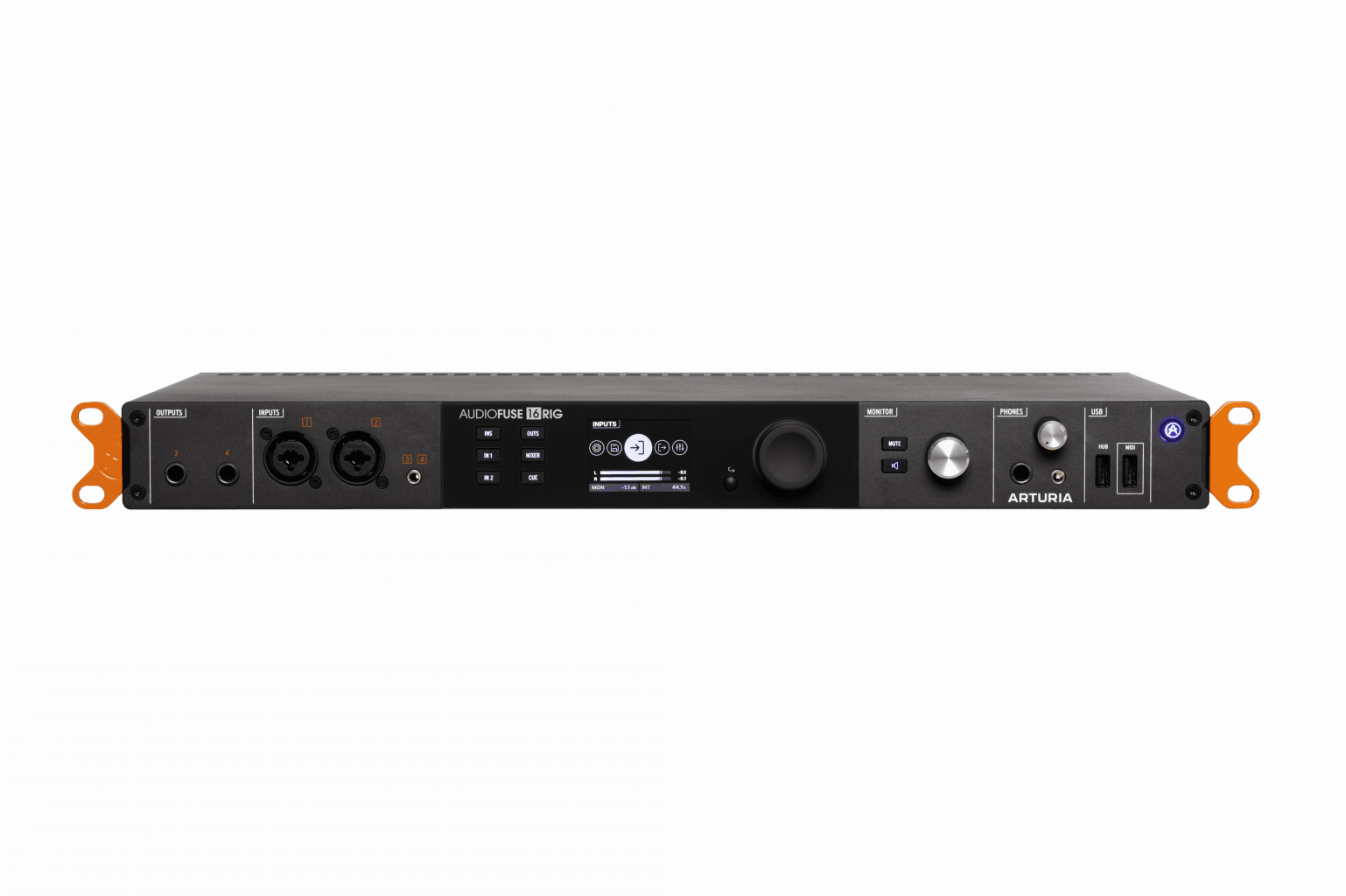Click the USB MIDI port
Viewport: 1346px width, 896px height.
coord(1130,472)
